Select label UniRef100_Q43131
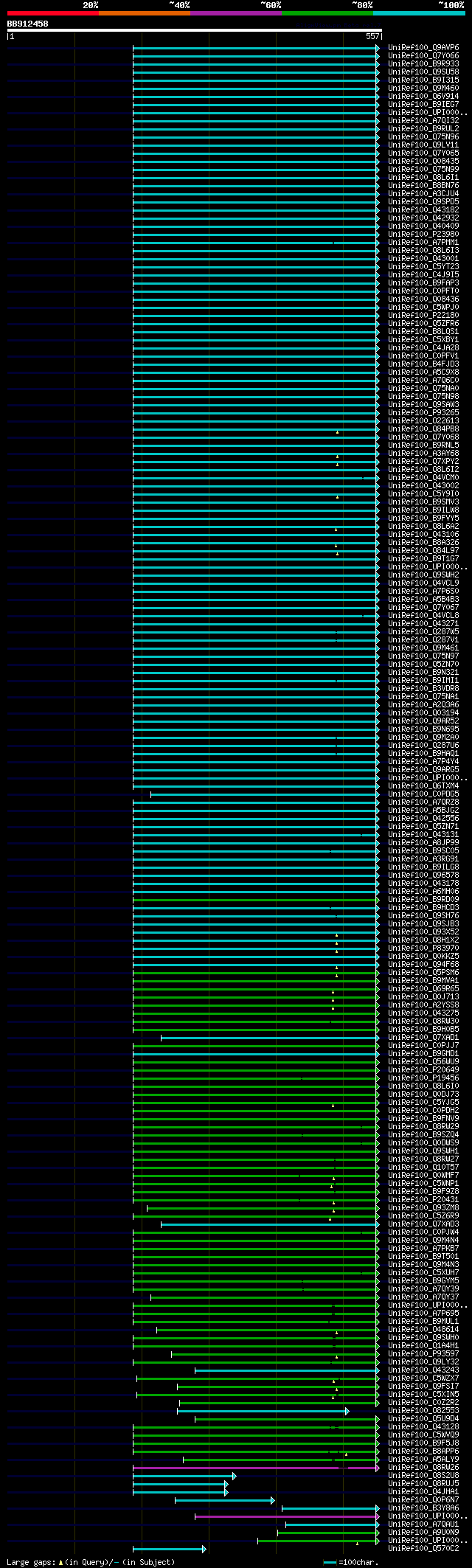The width and height of the screenshot is (472, 1568). click(x=423, y=834)
